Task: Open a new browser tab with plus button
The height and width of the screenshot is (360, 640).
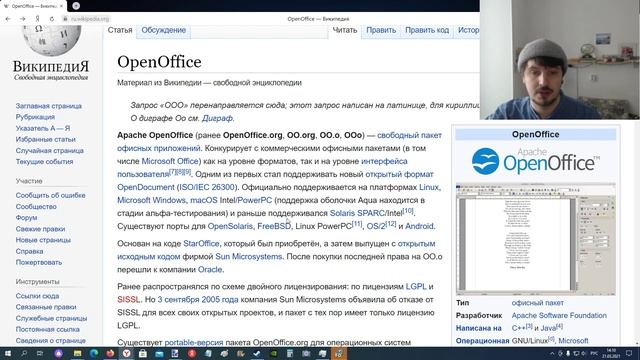Action: [76, 6]
